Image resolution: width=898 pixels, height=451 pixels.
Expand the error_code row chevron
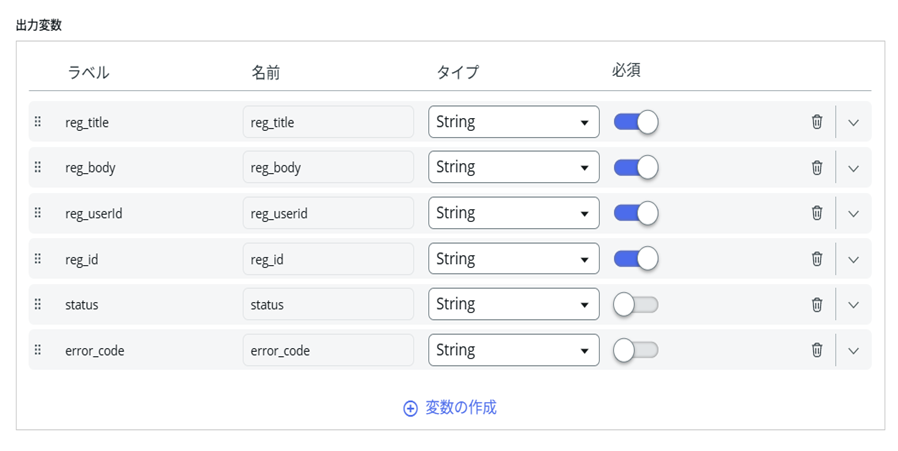click(853, 350)
